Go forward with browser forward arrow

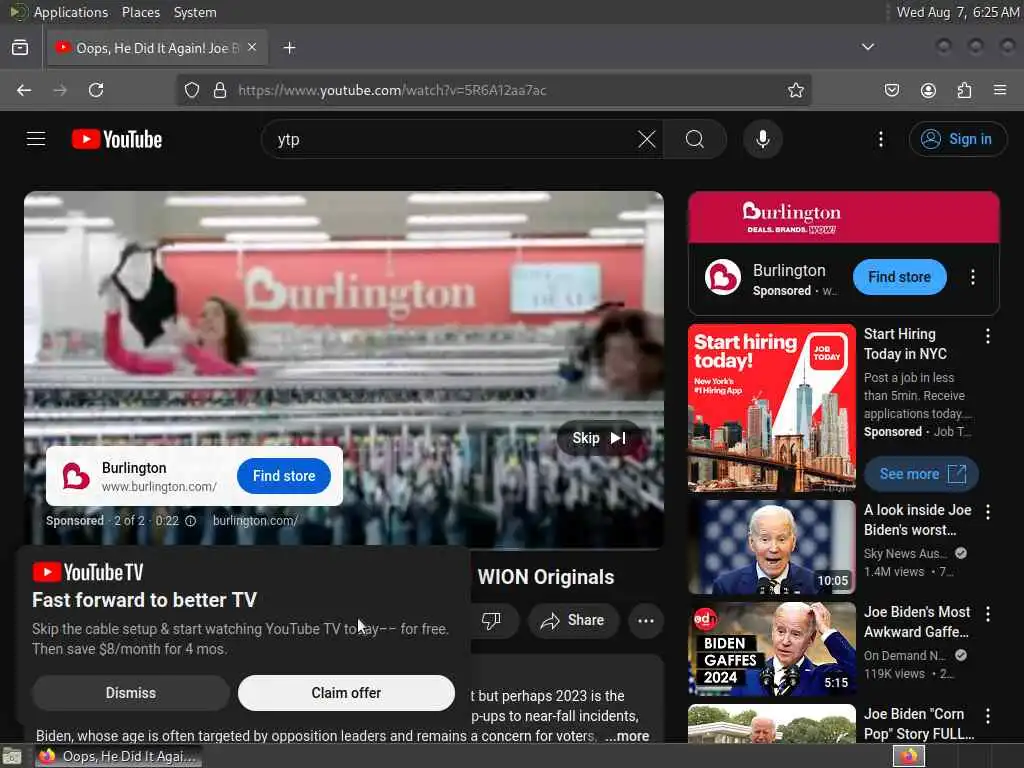click(x=60, y=90)
